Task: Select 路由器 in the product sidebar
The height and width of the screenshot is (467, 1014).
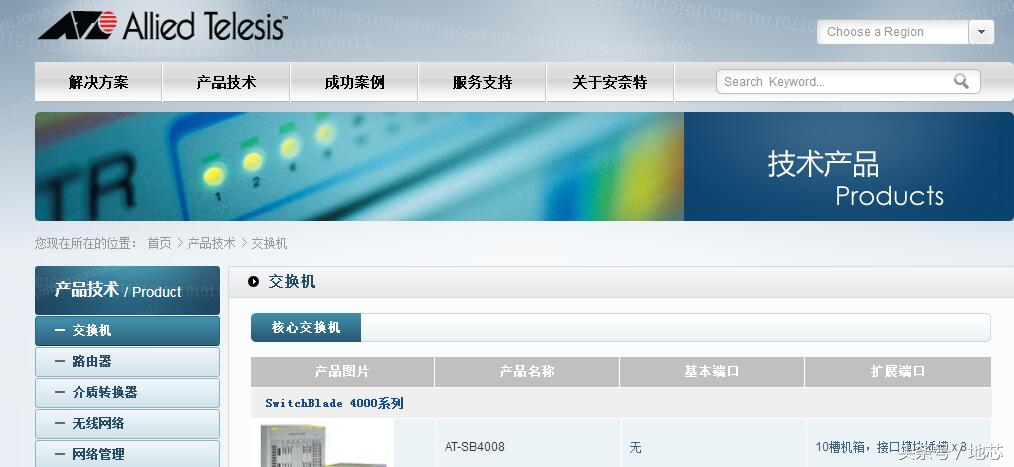Action: pyautogui.click(x=127, y=362)
